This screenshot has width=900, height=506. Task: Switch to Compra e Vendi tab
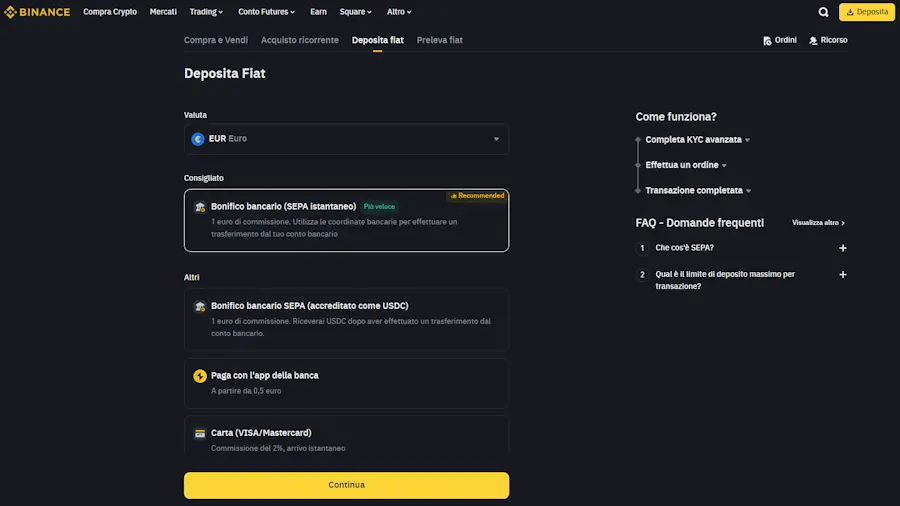click(216, 40)
